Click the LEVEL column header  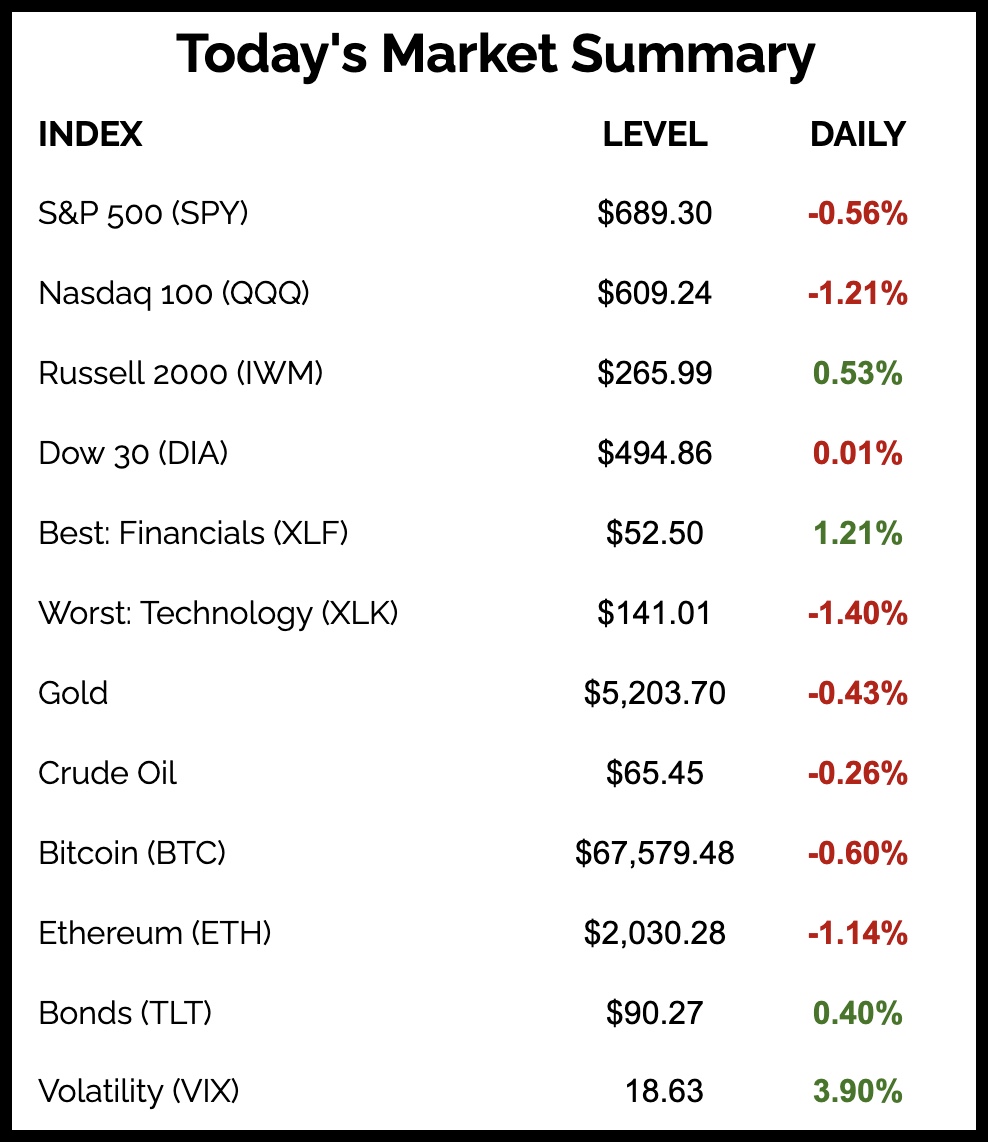point(655,134)
